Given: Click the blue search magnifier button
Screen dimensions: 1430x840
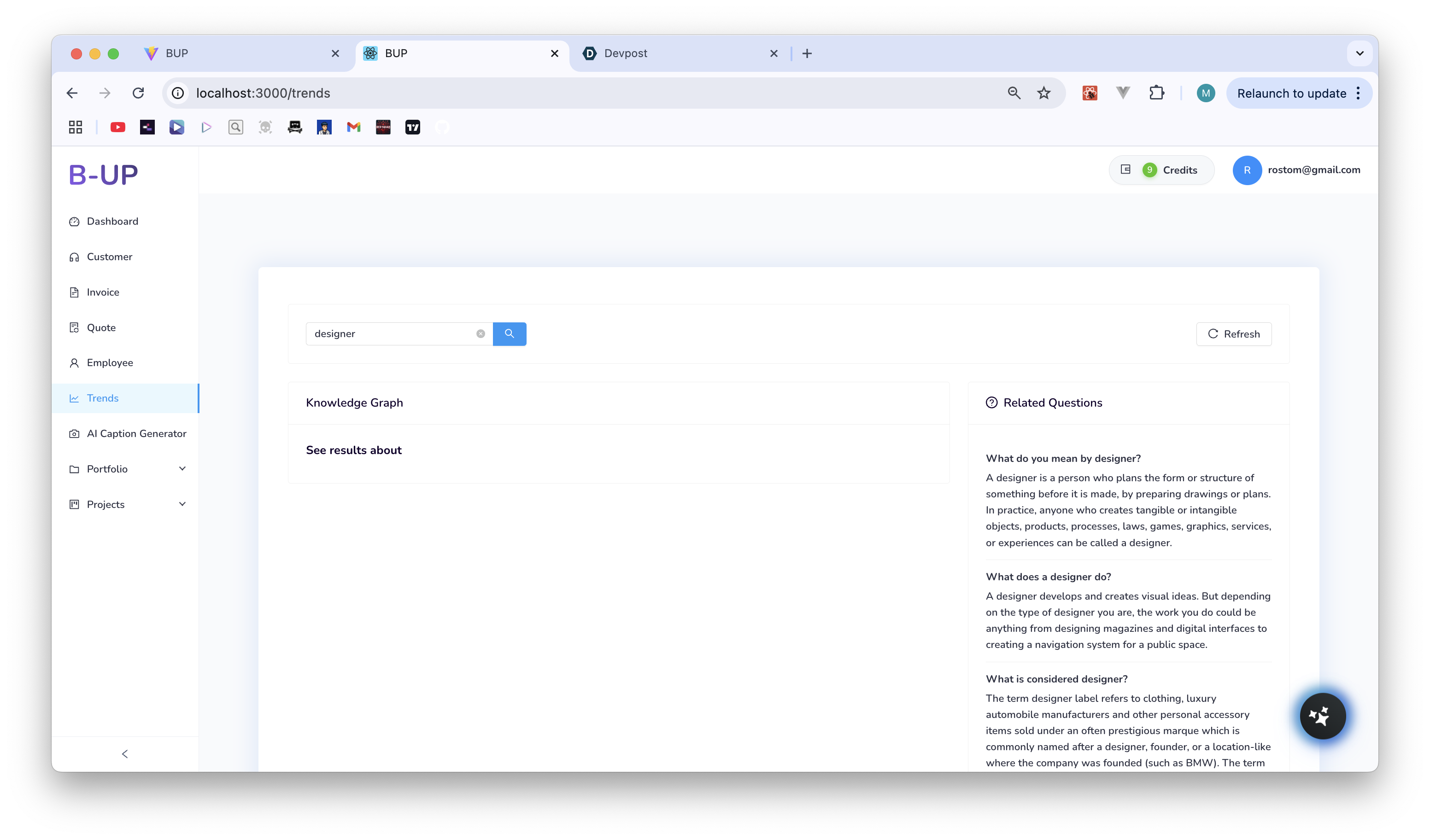Looking at the screenshot, I should point(509,333).
